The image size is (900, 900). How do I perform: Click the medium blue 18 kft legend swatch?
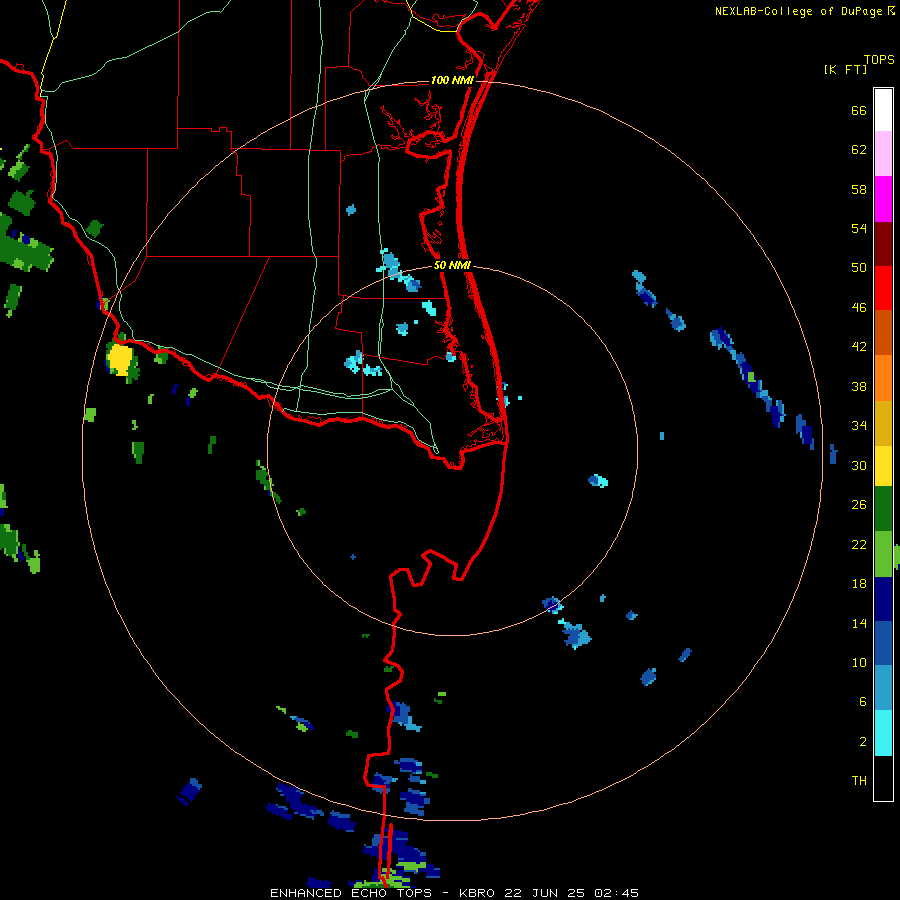pos(883,643)
